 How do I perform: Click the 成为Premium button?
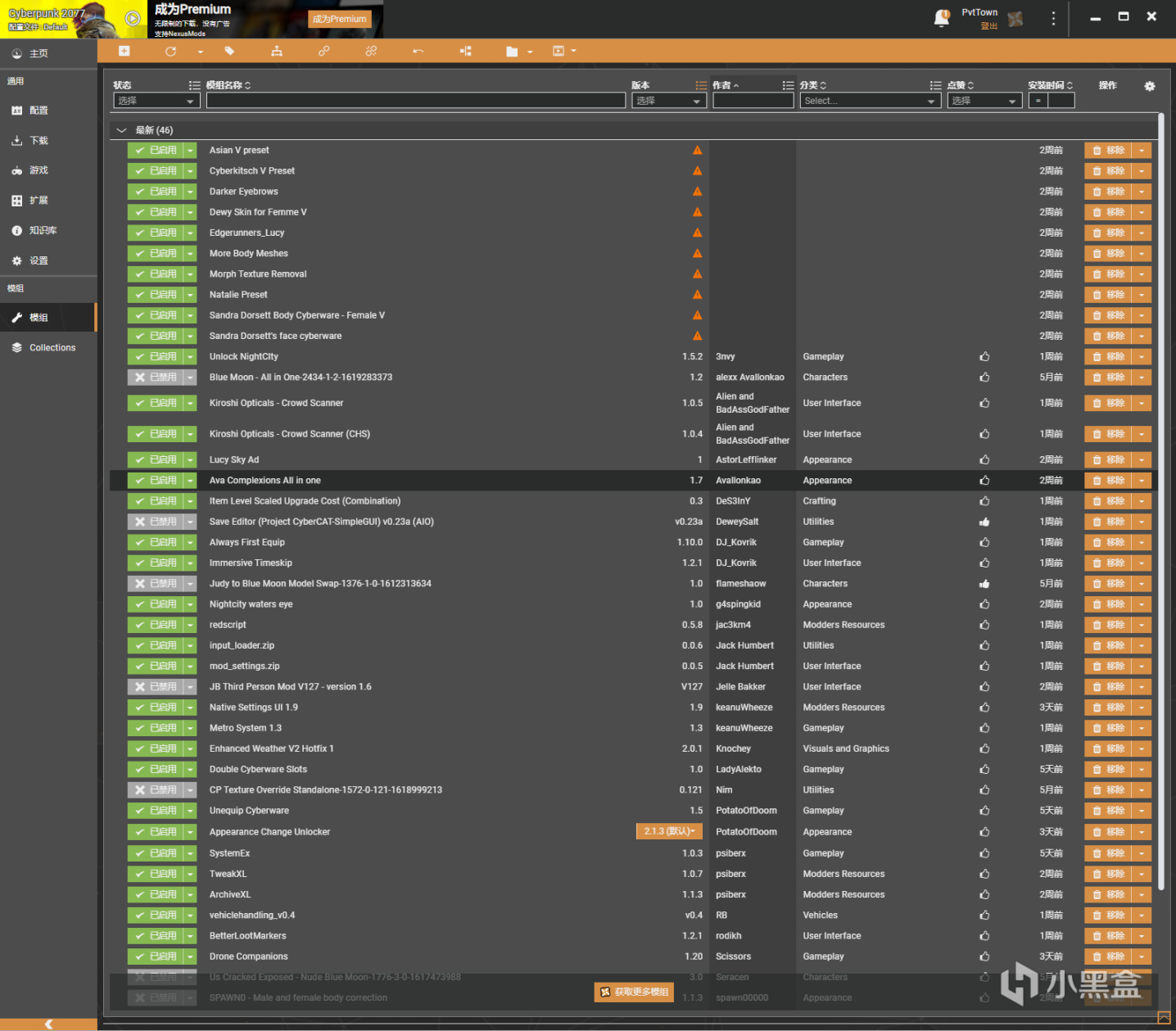(x=340, y=19)
